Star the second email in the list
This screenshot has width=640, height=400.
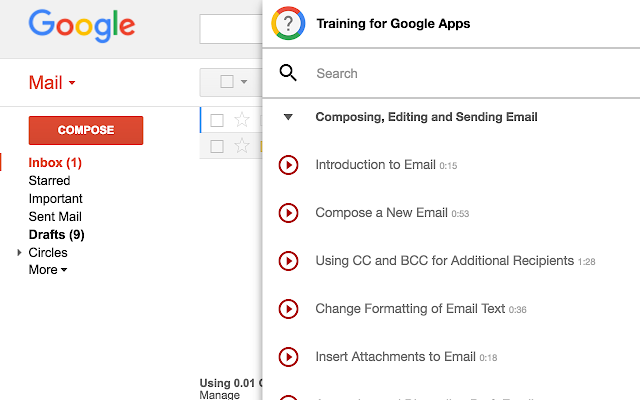pyautogui.click(x=242, y=146)
